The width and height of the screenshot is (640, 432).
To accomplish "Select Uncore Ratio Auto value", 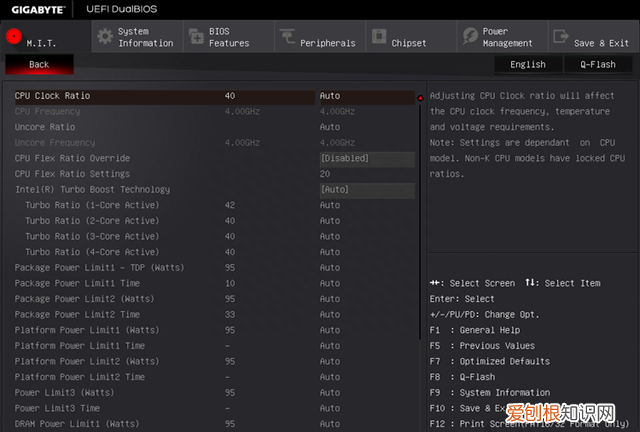I will 330,128.
